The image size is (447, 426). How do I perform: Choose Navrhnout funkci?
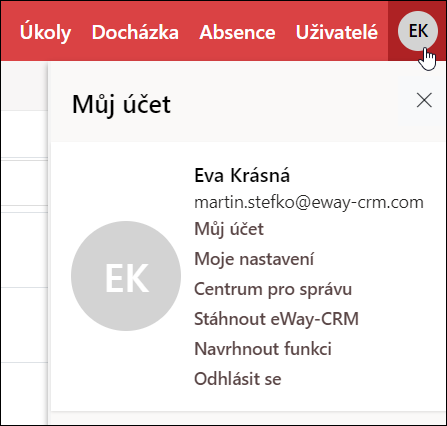click(x=263, y=349)
